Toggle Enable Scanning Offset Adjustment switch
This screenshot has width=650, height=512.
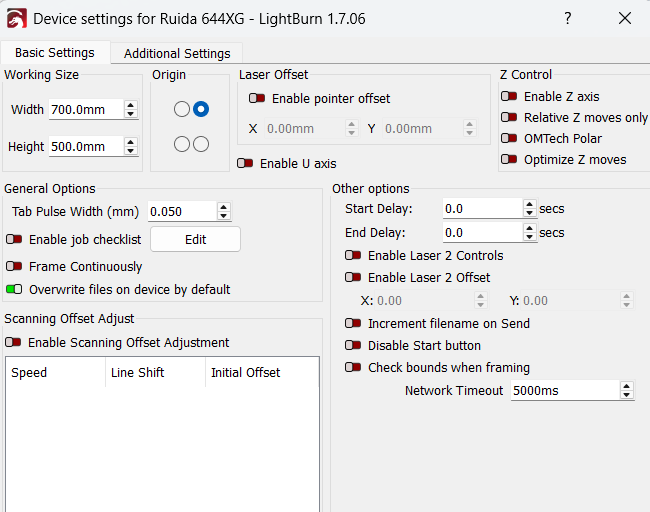point(13,342)
